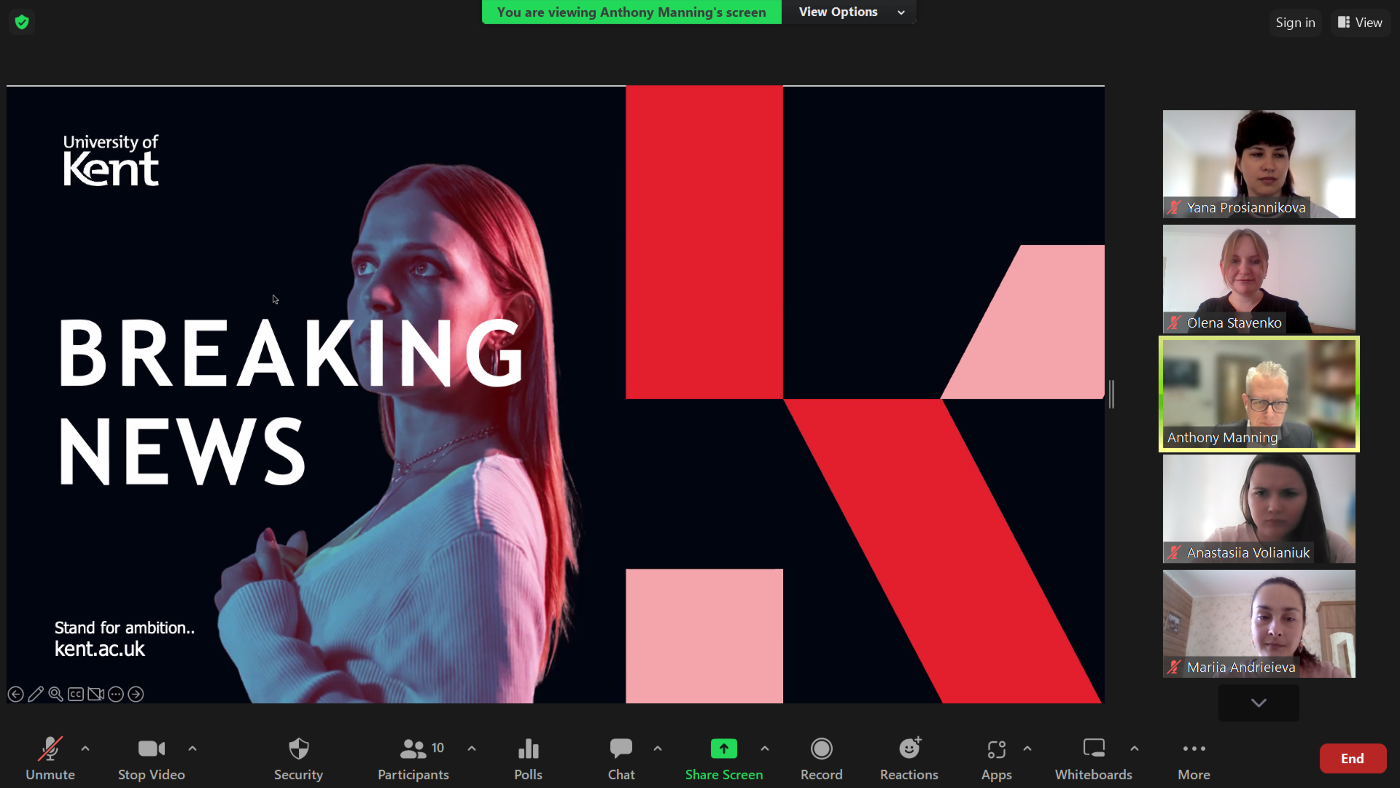
Task: Grab the divider handle beside shared screen
Action: [x=1111, y=394]
